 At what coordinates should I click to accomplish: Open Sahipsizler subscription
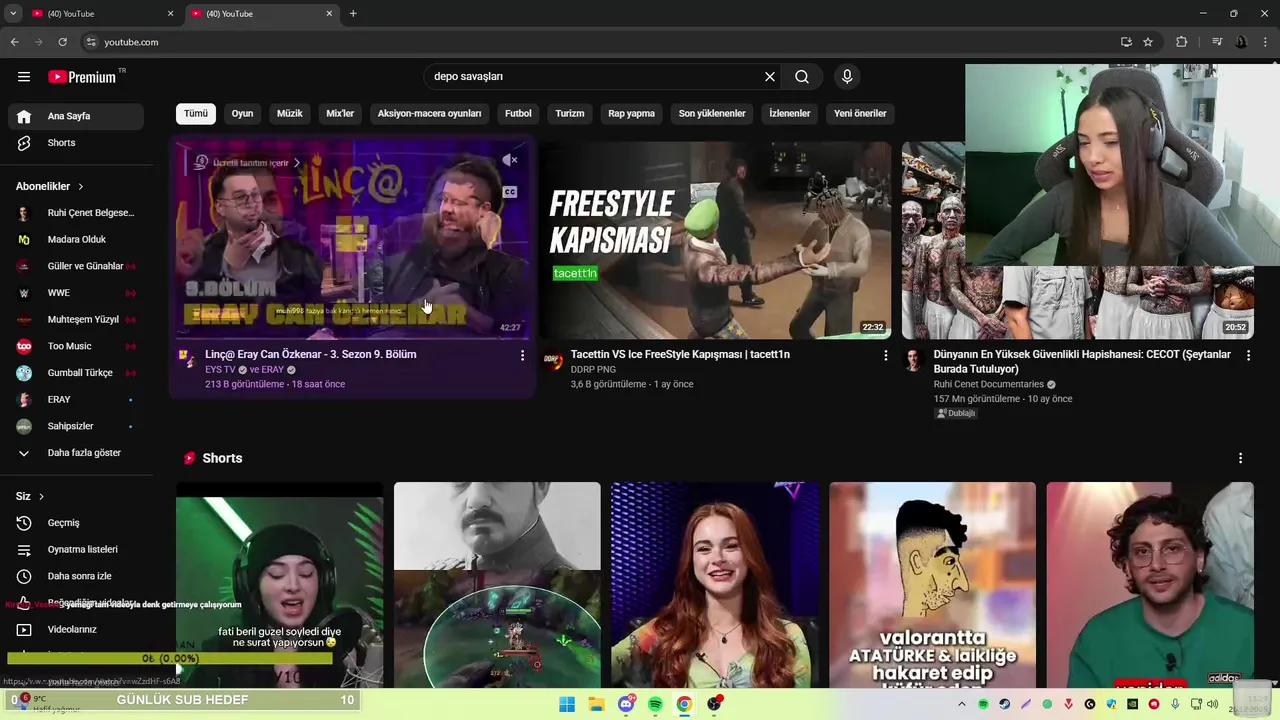point(76,426)
